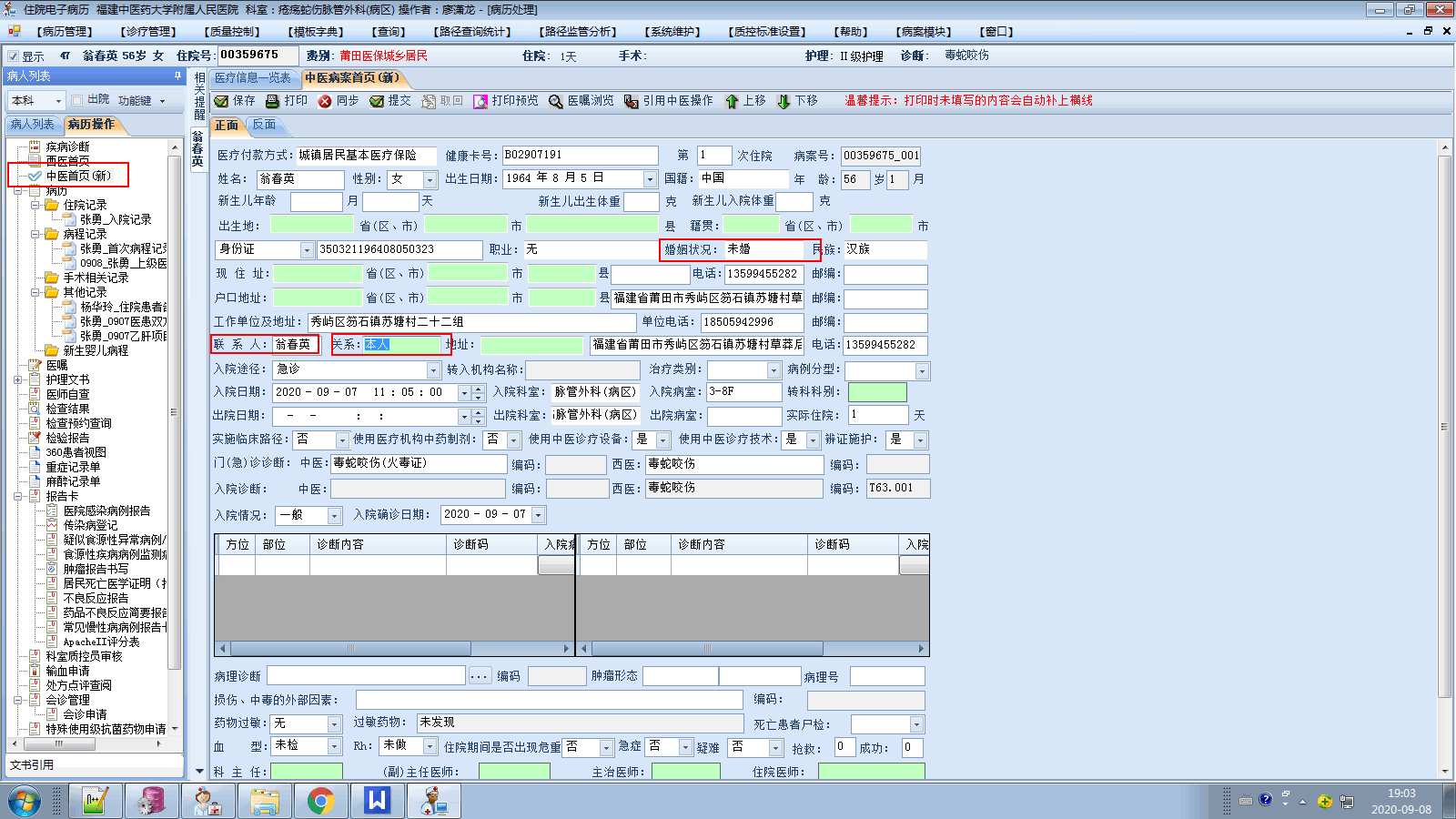Launch Google Chrome from the taskbar
The width and height of the screenshot is (1456, 819).
pos(320,802)
